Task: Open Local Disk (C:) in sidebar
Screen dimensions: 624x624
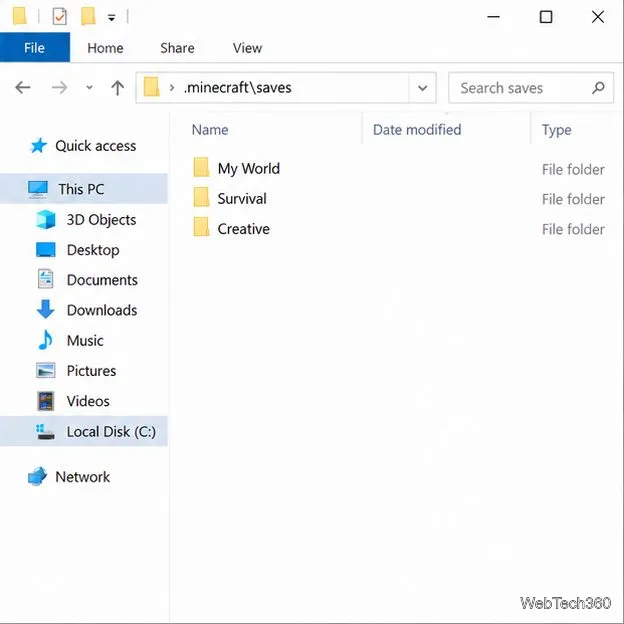Action: click(84, 431)
